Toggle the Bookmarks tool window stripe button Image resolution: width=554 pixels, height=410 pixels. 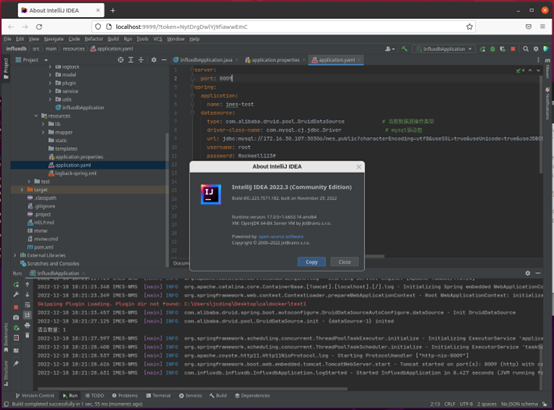pos(6,338)
